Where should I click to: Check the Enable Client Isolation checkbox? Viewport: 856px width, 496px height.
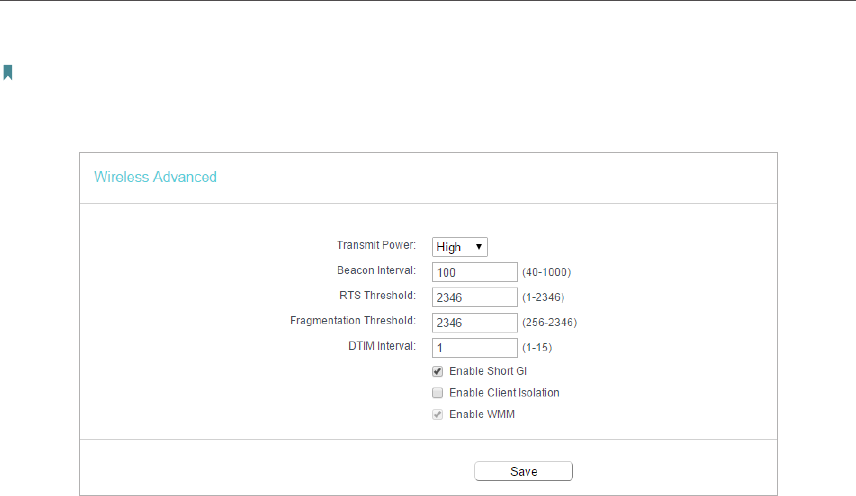click(x=437, y=393)
